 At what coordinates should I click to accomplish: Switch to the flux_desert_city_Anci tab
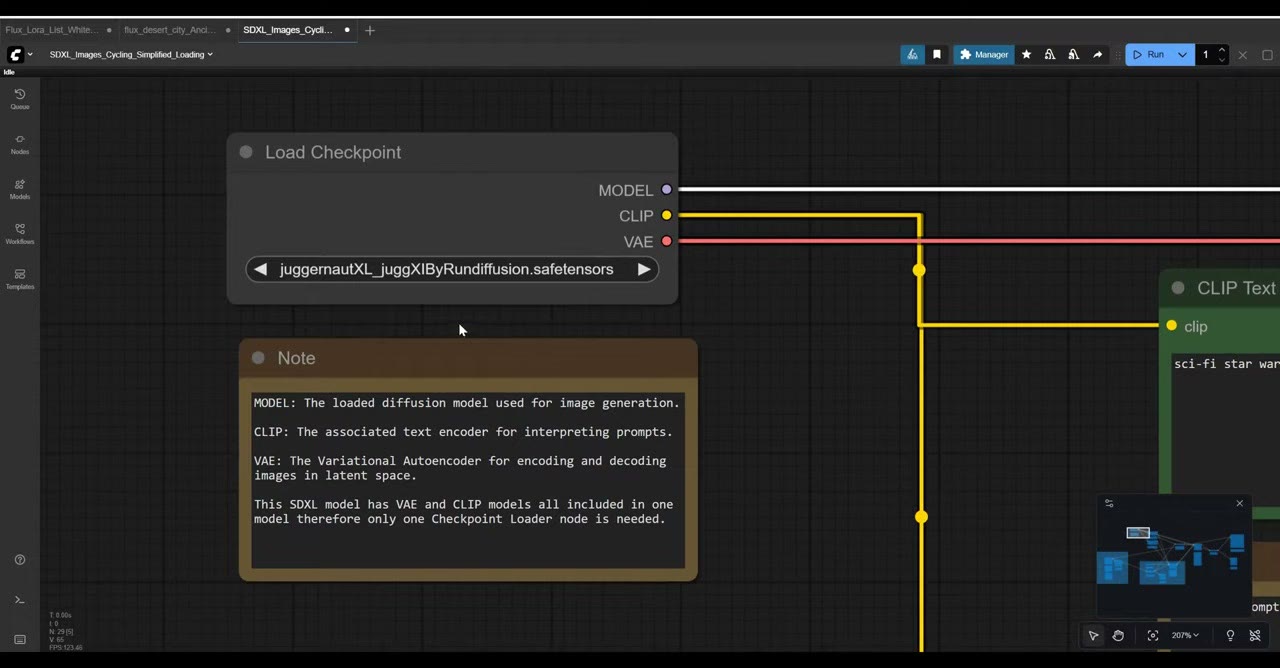(x=170, y=30)
